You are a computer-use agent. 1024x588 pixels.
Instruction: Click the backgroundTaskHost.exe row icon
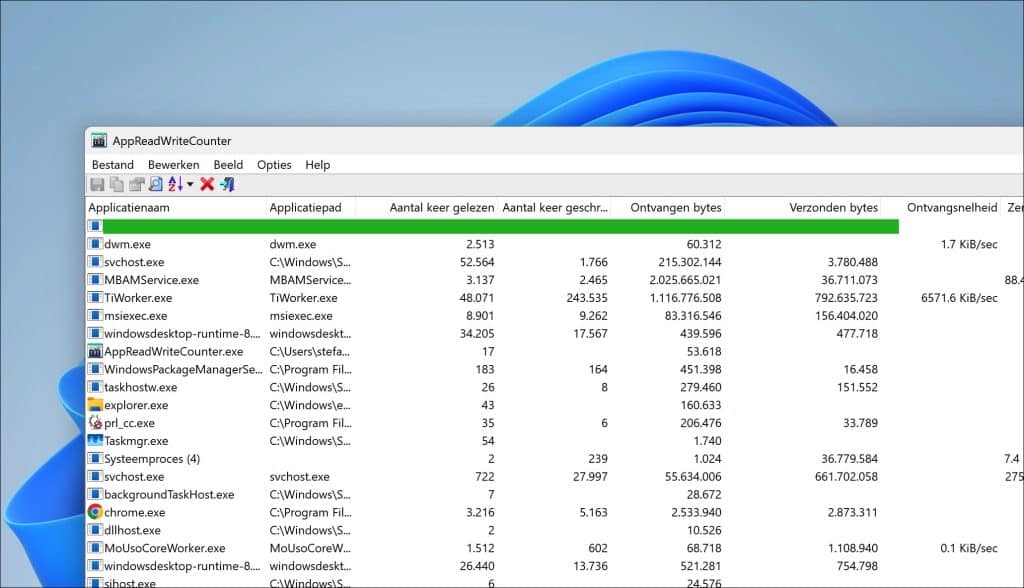(x=95, y=495)
